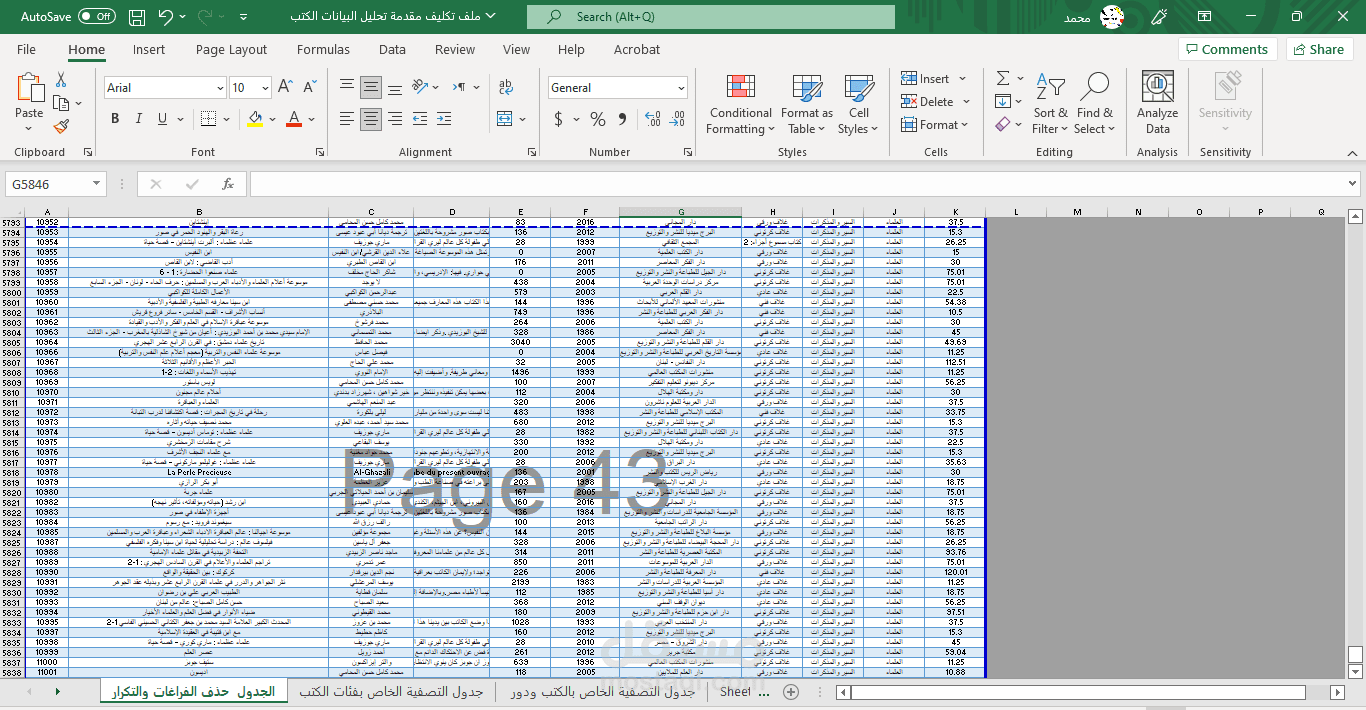The height and width of the screenshot is (710, 1366).
Task: Open Sort & Filter options
Action: [1050, 104]
